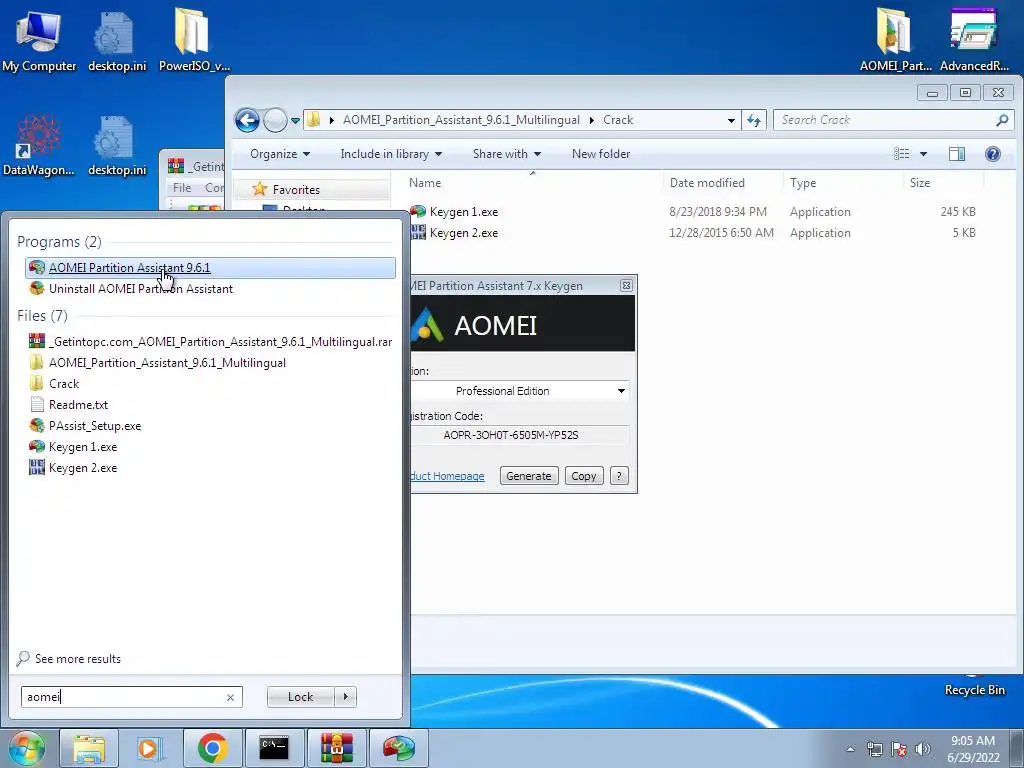Click the Windows Start orb
Screen dimensions: 1024x768
[x=25, y=748]
